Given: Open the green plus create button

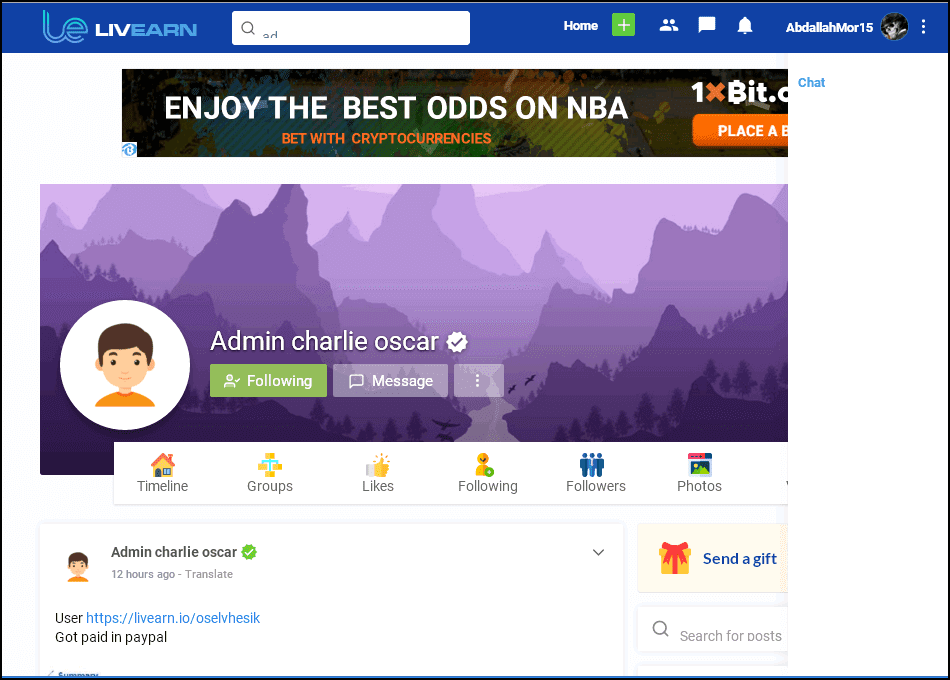Looking at the screenshot, I should [x=623, y=25].
